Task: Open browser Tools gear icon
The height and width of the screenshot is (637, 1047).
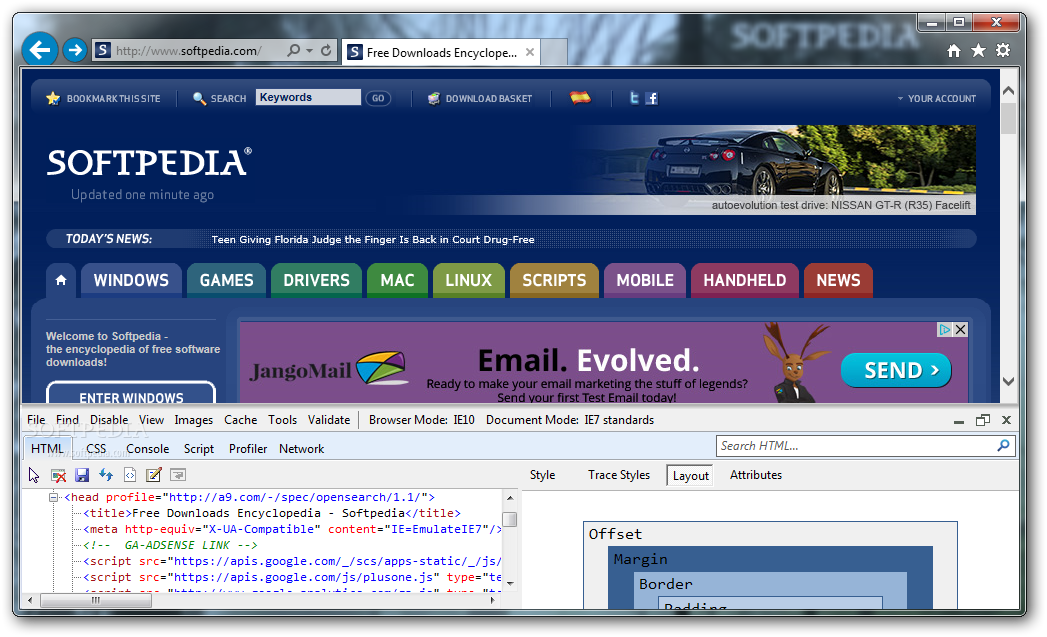Action: [x=1003, y=51]
